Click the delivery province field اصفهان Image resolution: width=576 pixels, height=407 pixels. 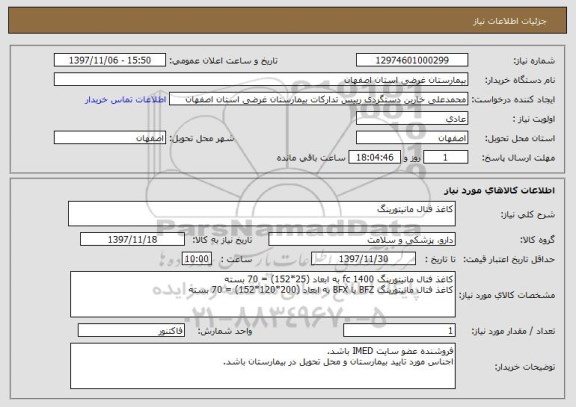point(412,138)
